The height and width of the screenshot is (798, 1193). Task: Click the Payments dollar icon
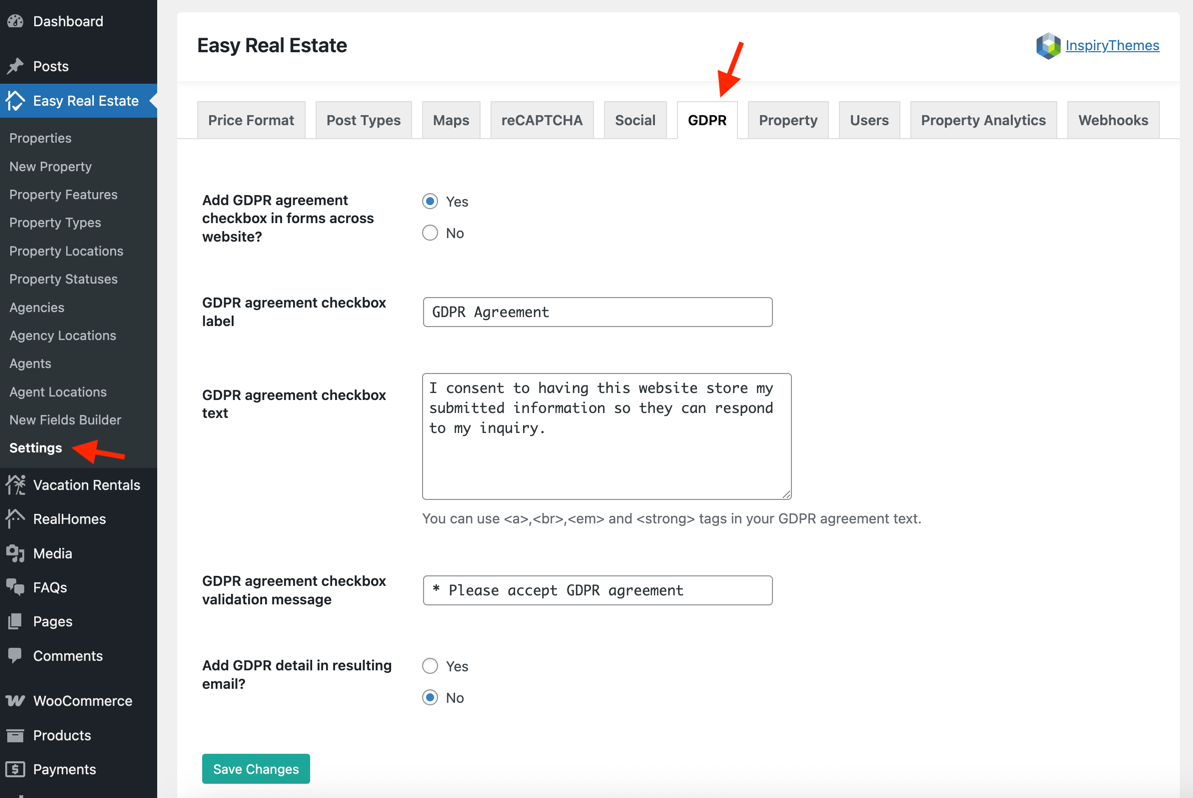click(x=15, y=769)
